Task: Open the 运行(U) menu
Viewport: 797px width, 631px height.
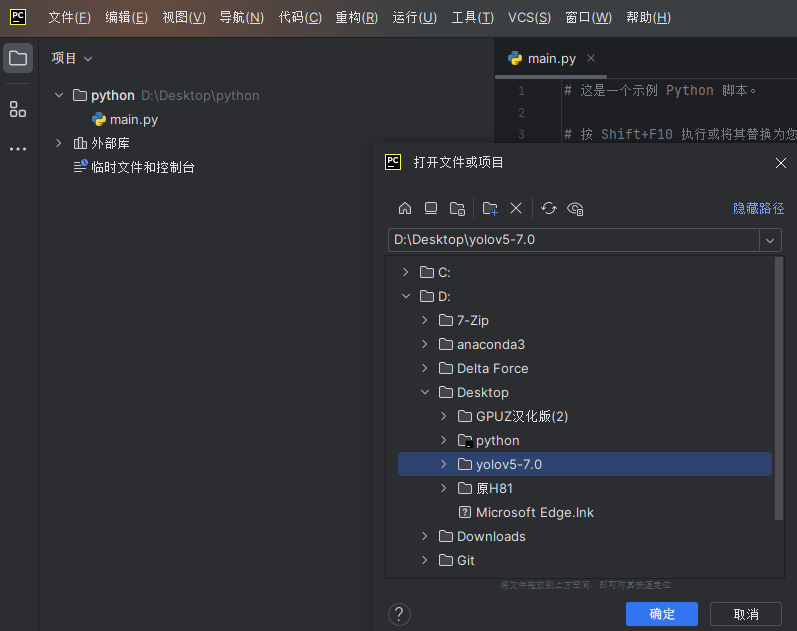Action: click(x=414, y=17)
